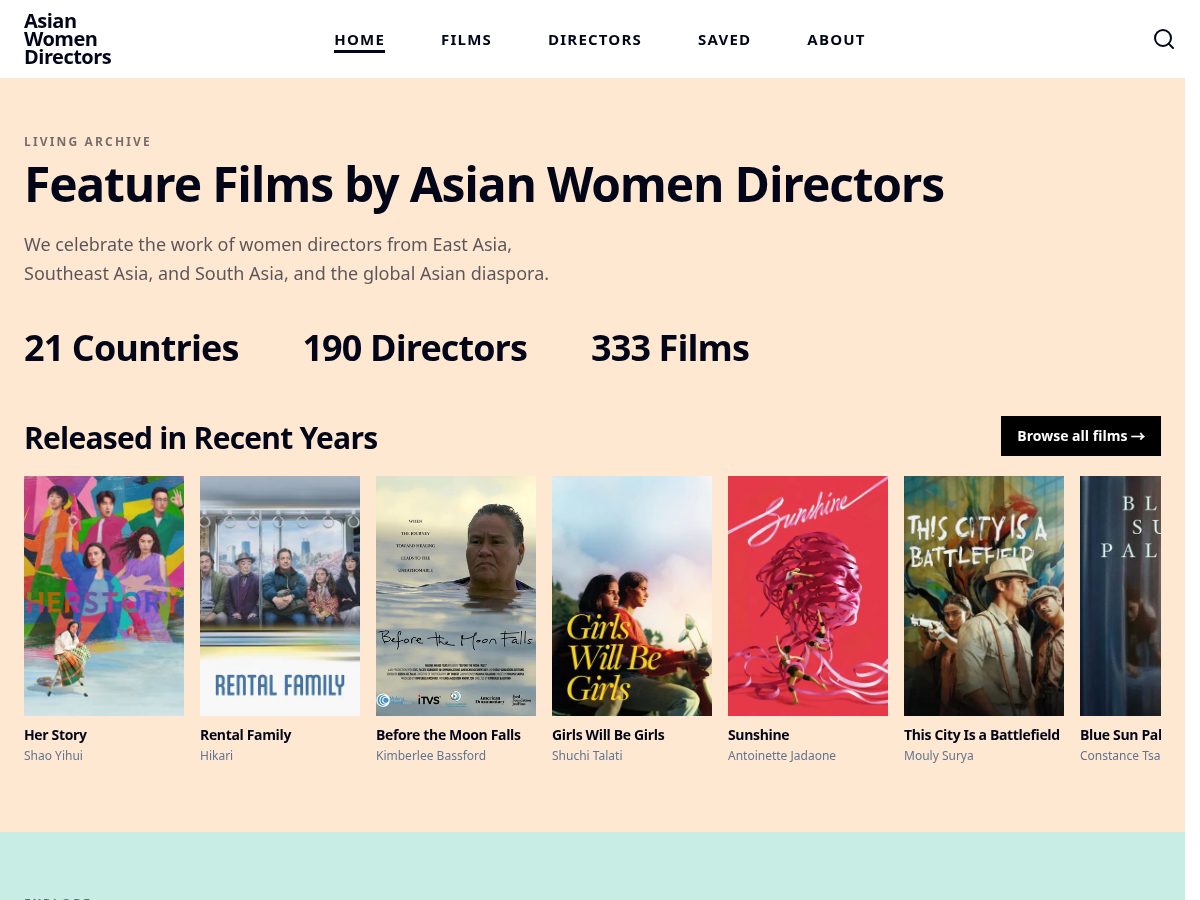Open the Rental Family poster

point(280,596)
